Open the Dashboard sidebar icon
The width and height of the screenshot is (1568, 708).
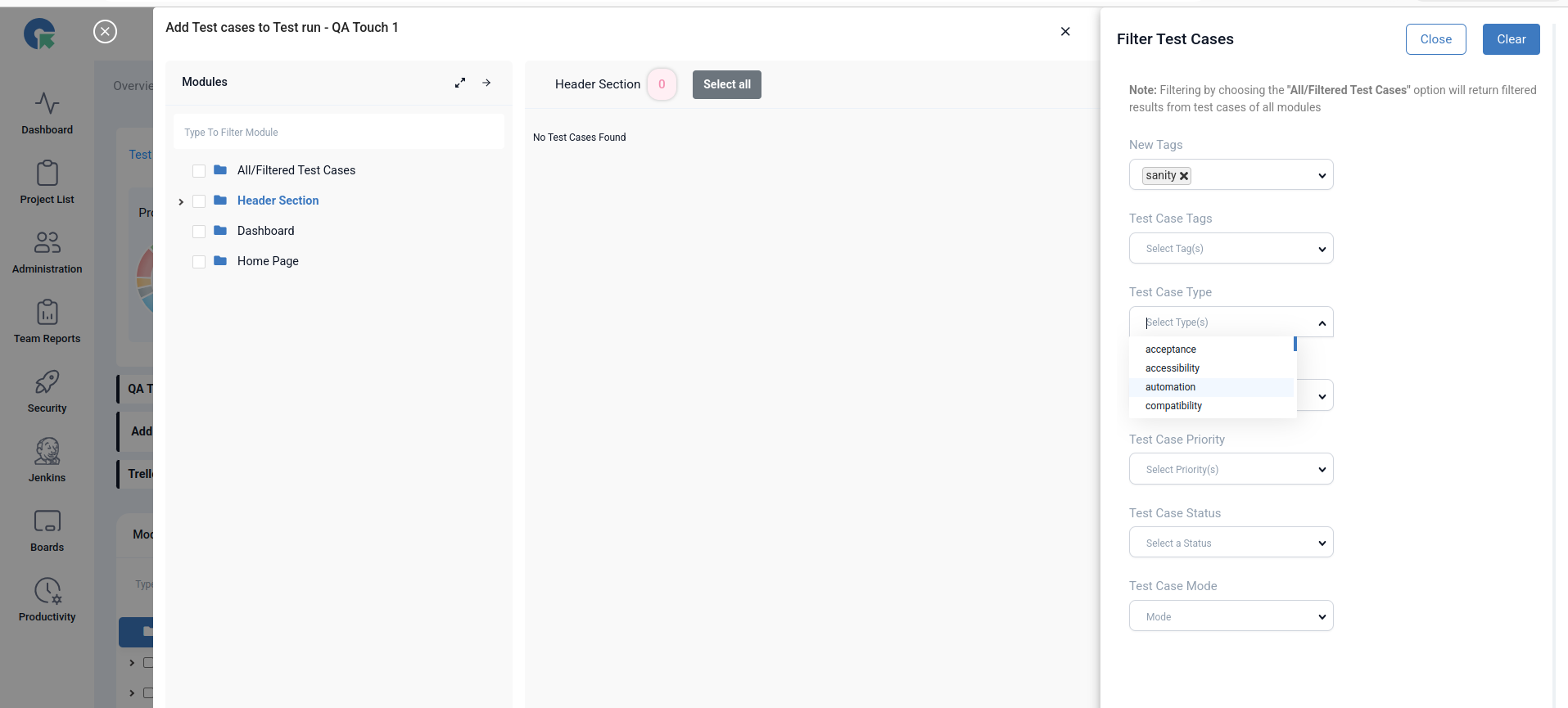click(x=47, y=113)
